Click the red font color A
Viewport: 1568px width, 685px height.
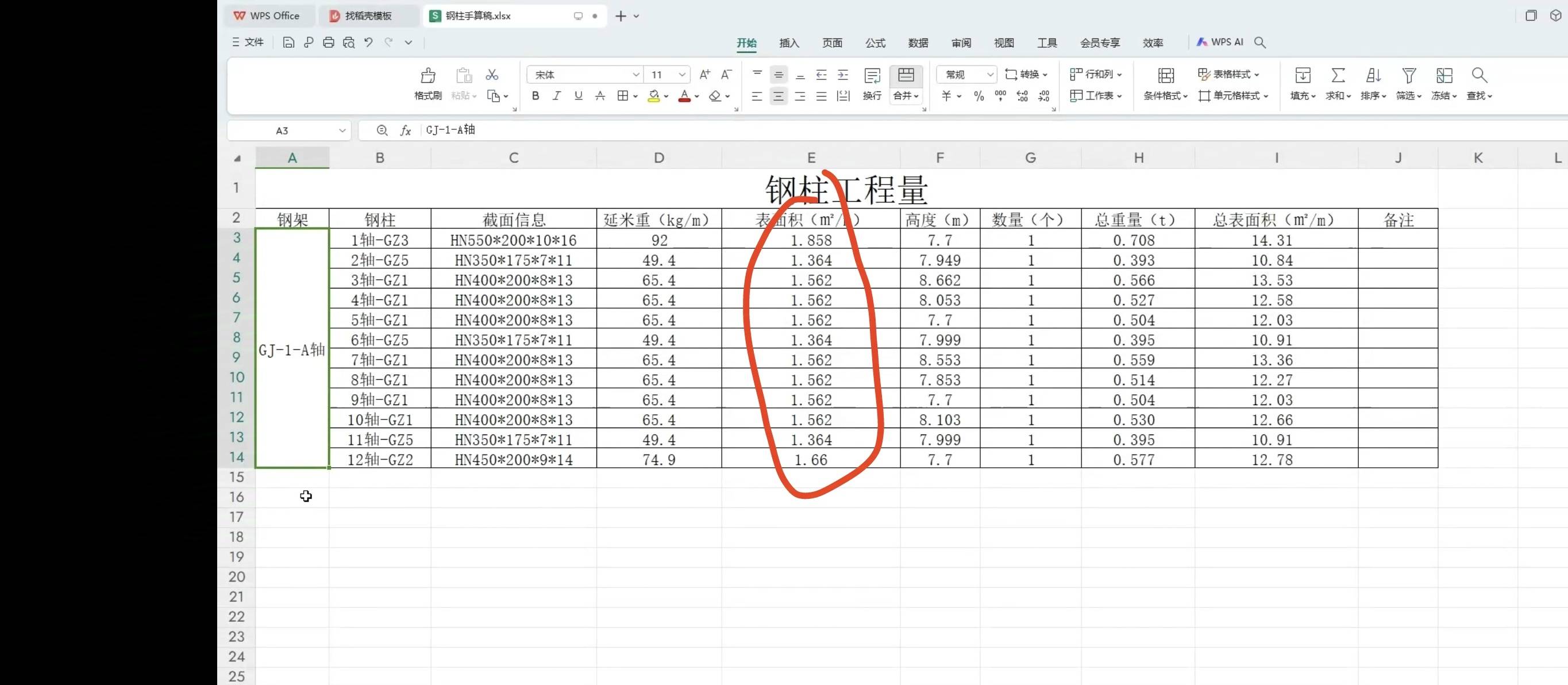tap(684, 95)
